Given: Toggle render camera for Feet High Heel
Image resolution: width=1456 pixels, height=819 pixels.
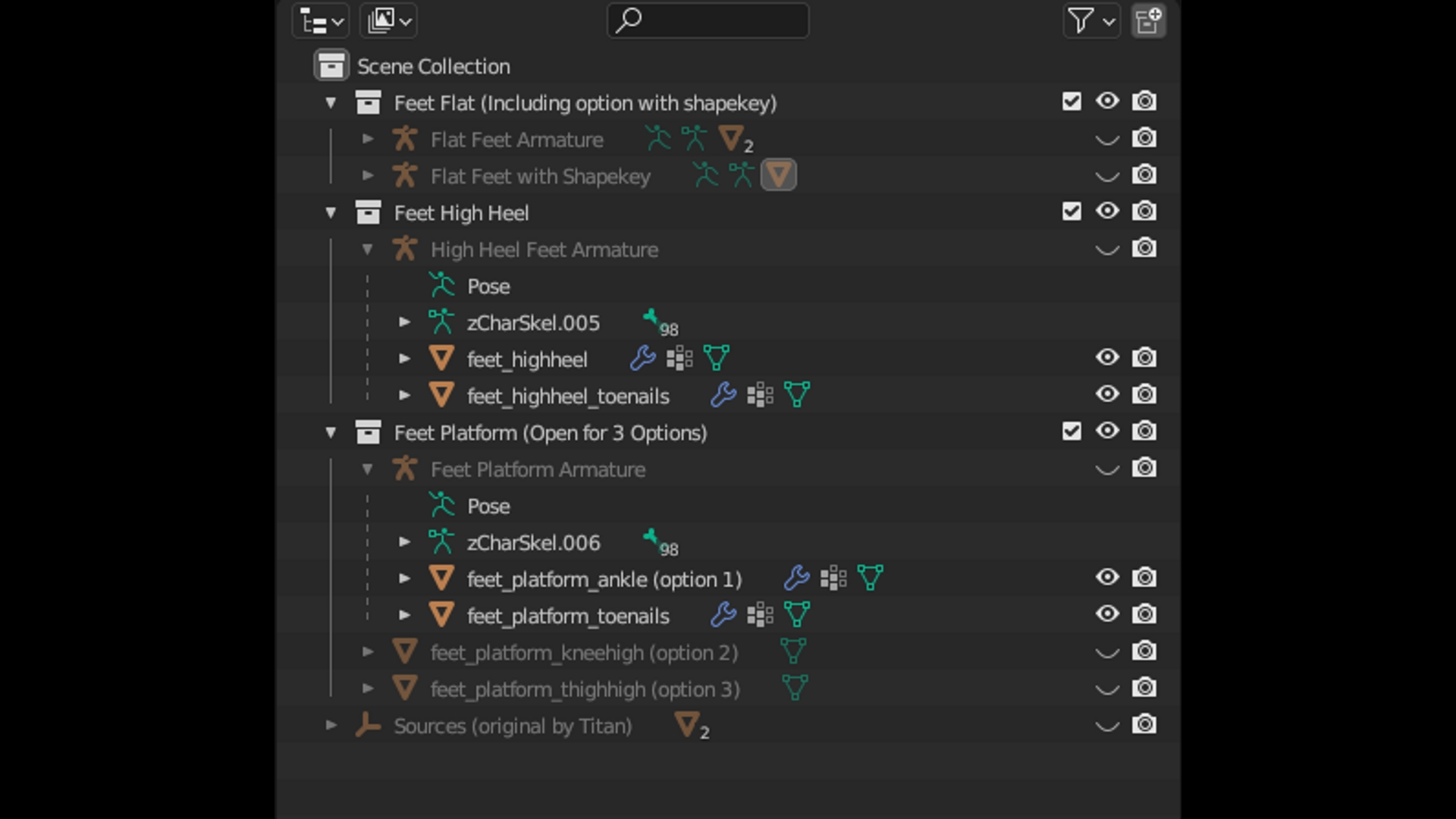Looking at the screenshot, I should (1144, 211).
